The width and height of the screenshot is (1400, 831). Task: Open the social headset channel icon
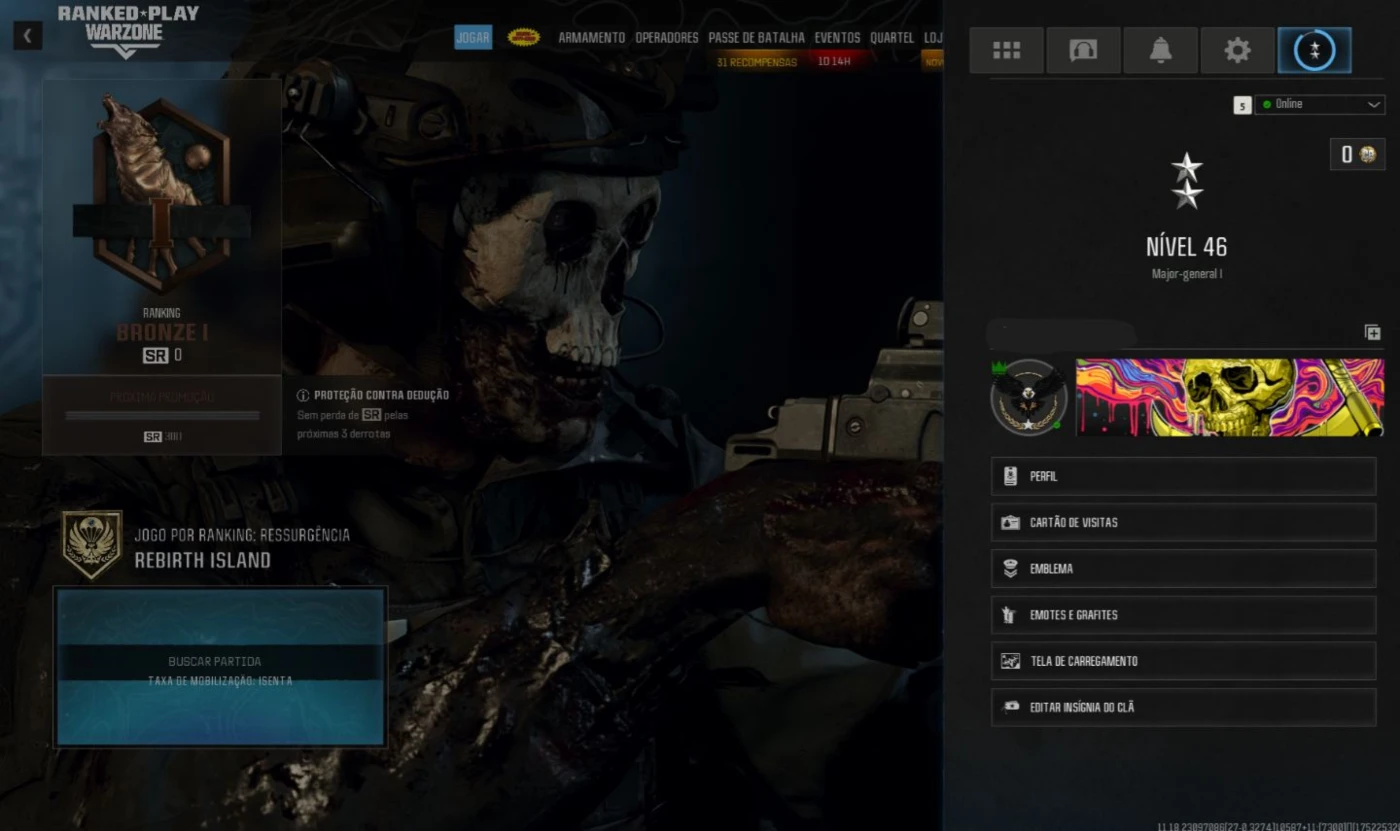1083,50
